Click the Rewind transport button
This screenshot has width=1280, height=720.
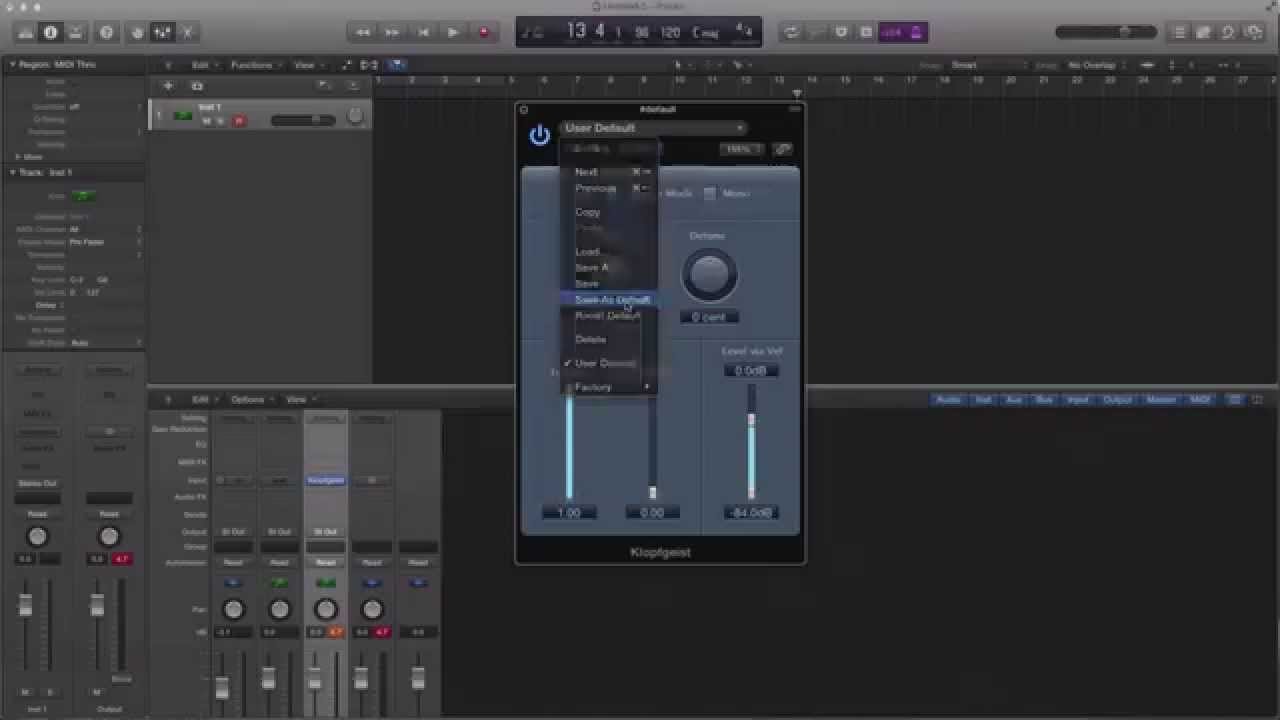tap(363, 33)
